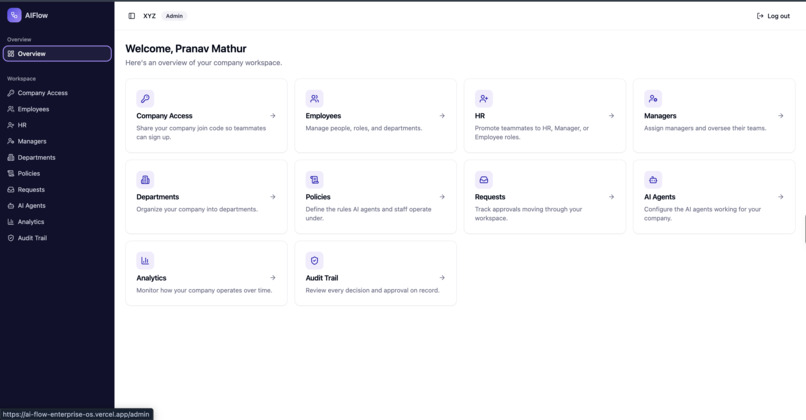Click 'Assign managers and oversee their teams.' text

(x=705, y=128)
